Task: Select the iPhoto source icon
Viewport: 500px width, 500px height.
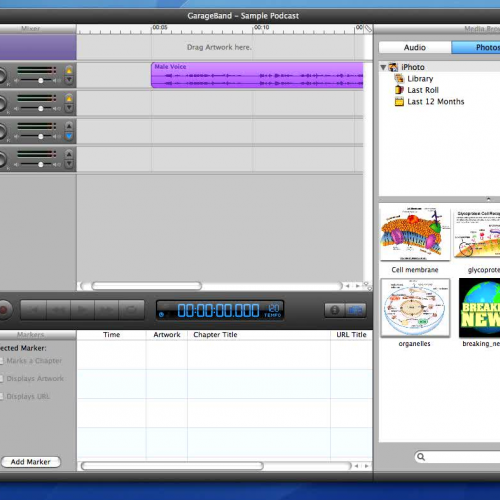Action: 393,67
